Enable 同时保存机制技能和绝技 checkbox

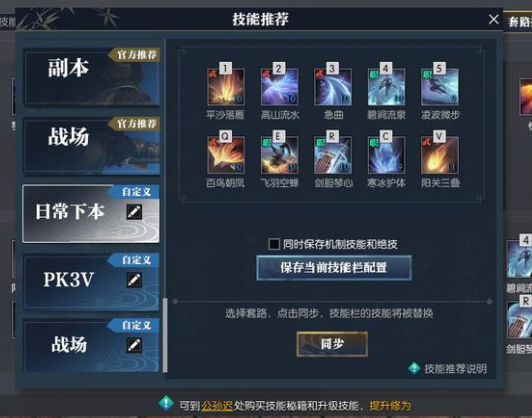click(274, 244)
